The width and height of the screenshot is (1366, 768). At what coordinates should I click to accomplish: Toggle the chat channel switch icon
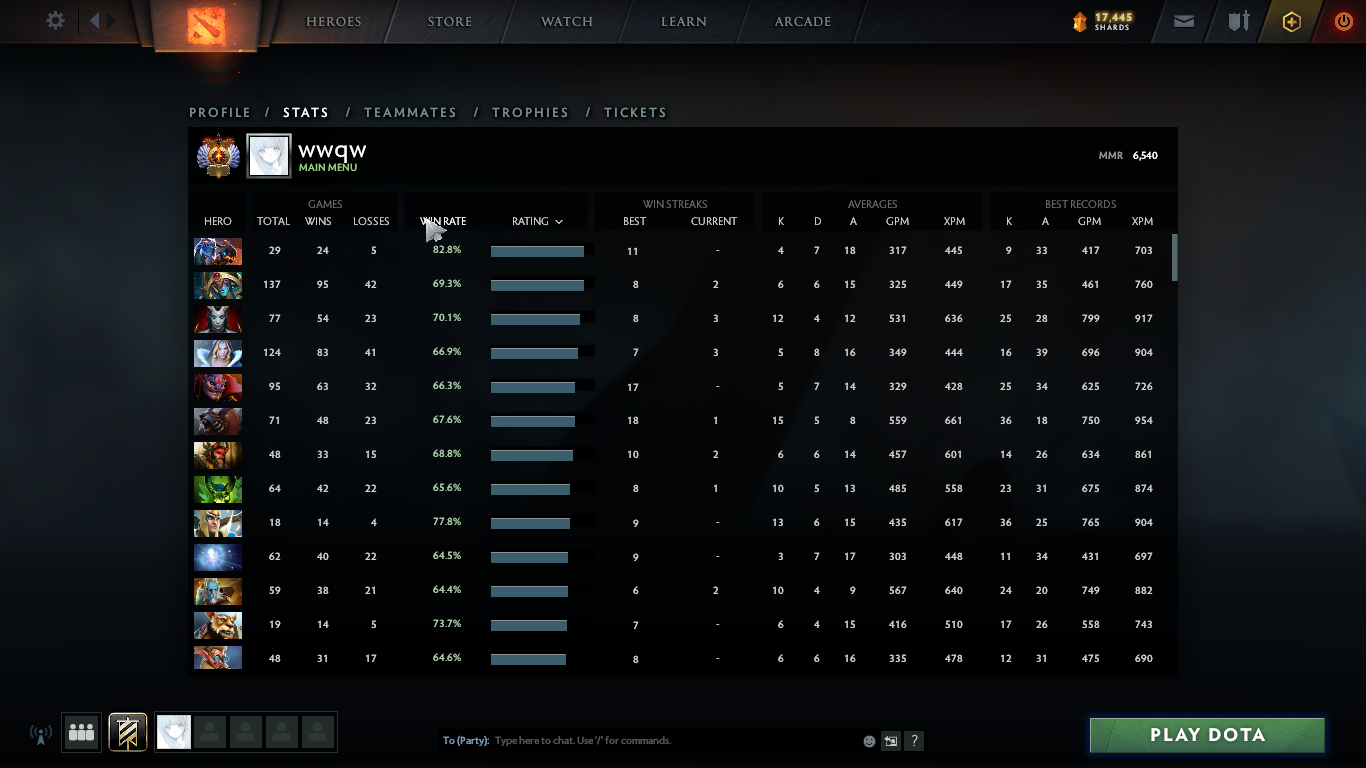891,741
